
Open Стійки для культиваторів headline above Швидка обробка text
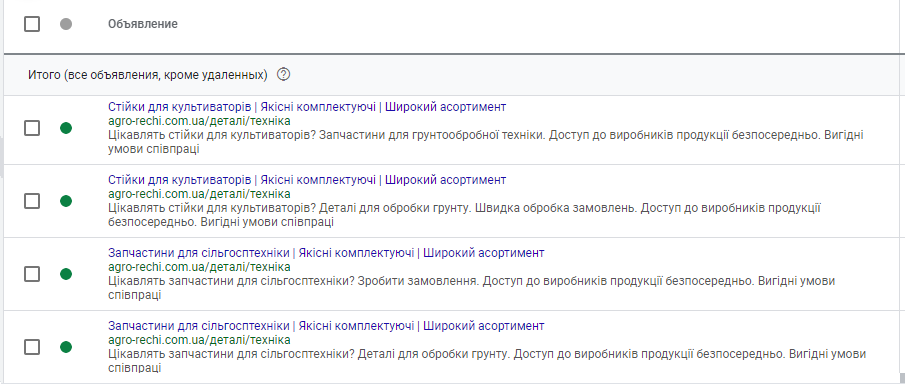(307, 180)
